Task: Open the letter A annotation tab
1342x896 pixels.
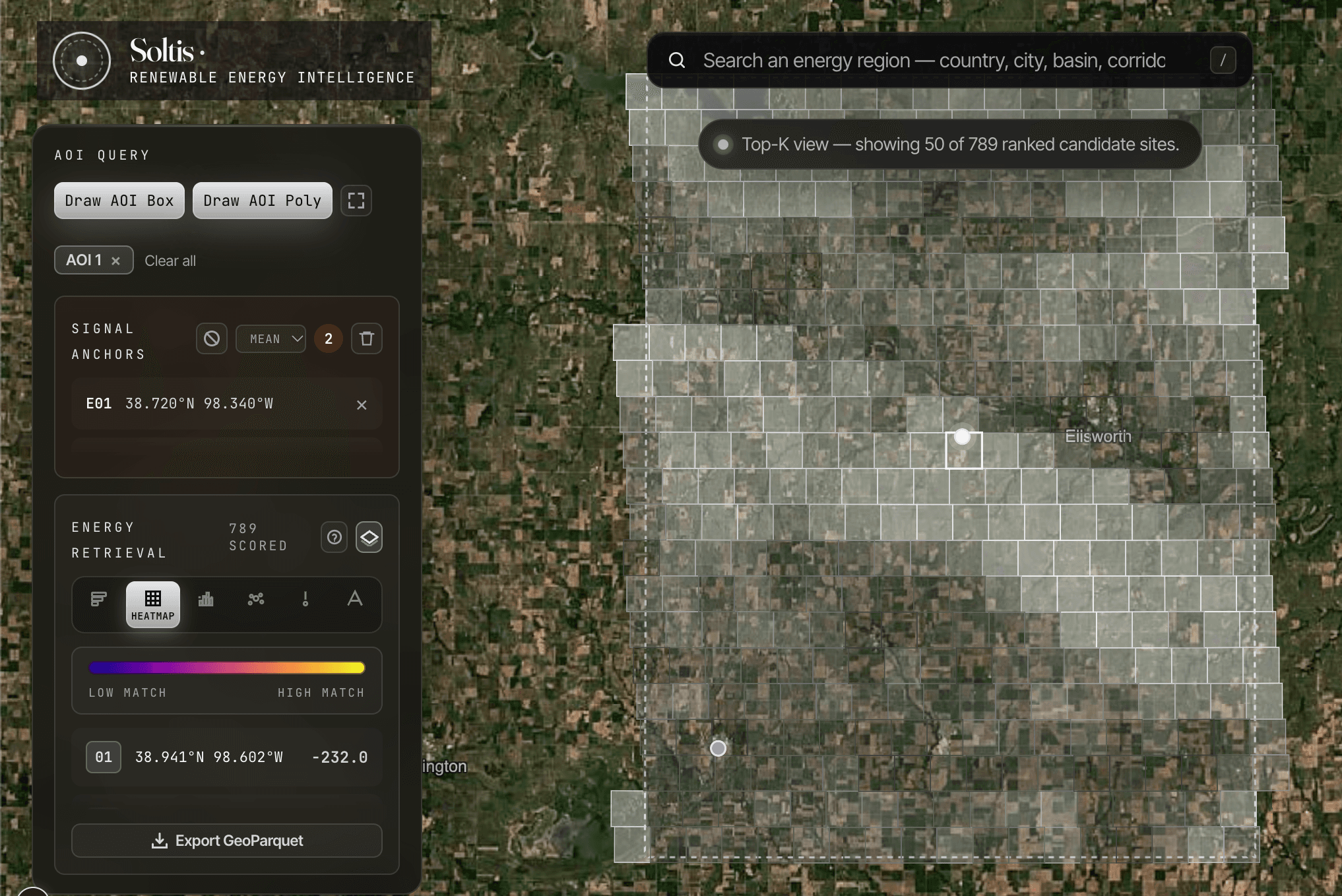Action: pyautogui.click(x=355, y=599)
